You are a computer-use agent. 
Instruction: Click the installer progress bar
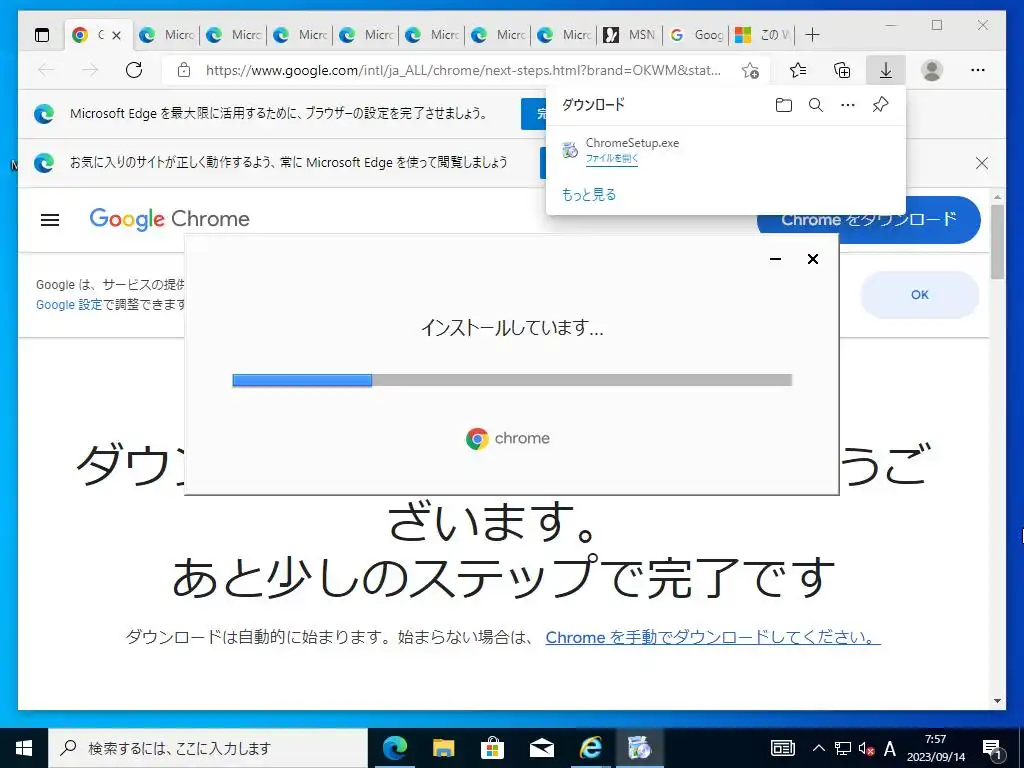pyautogui.click(x=512, y=380)
